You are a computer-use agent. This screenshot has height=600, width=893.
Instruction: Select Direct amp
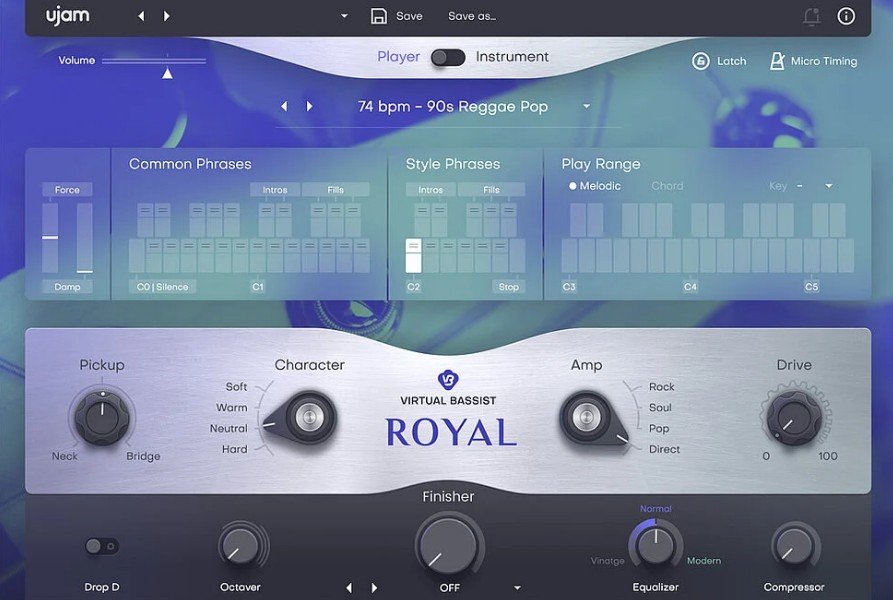pyautogui.click(x=664, y=449)
